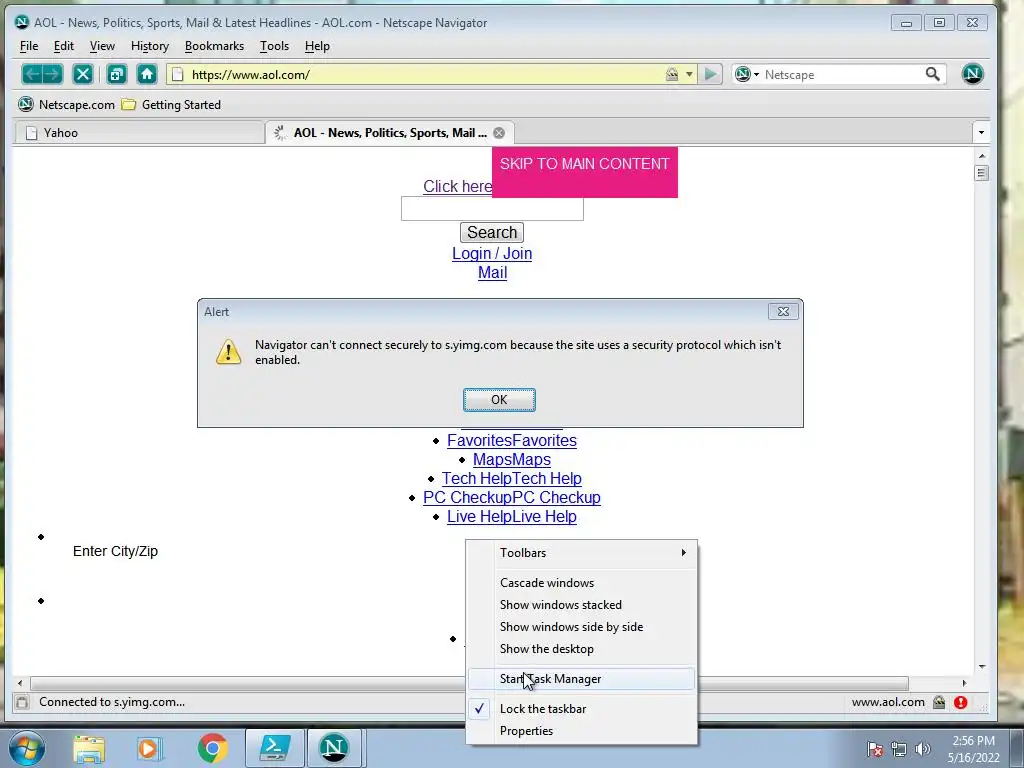Open the list all tabs dropdown
The width and height of the screenshot is (1024, 768).
click(981, 133)
